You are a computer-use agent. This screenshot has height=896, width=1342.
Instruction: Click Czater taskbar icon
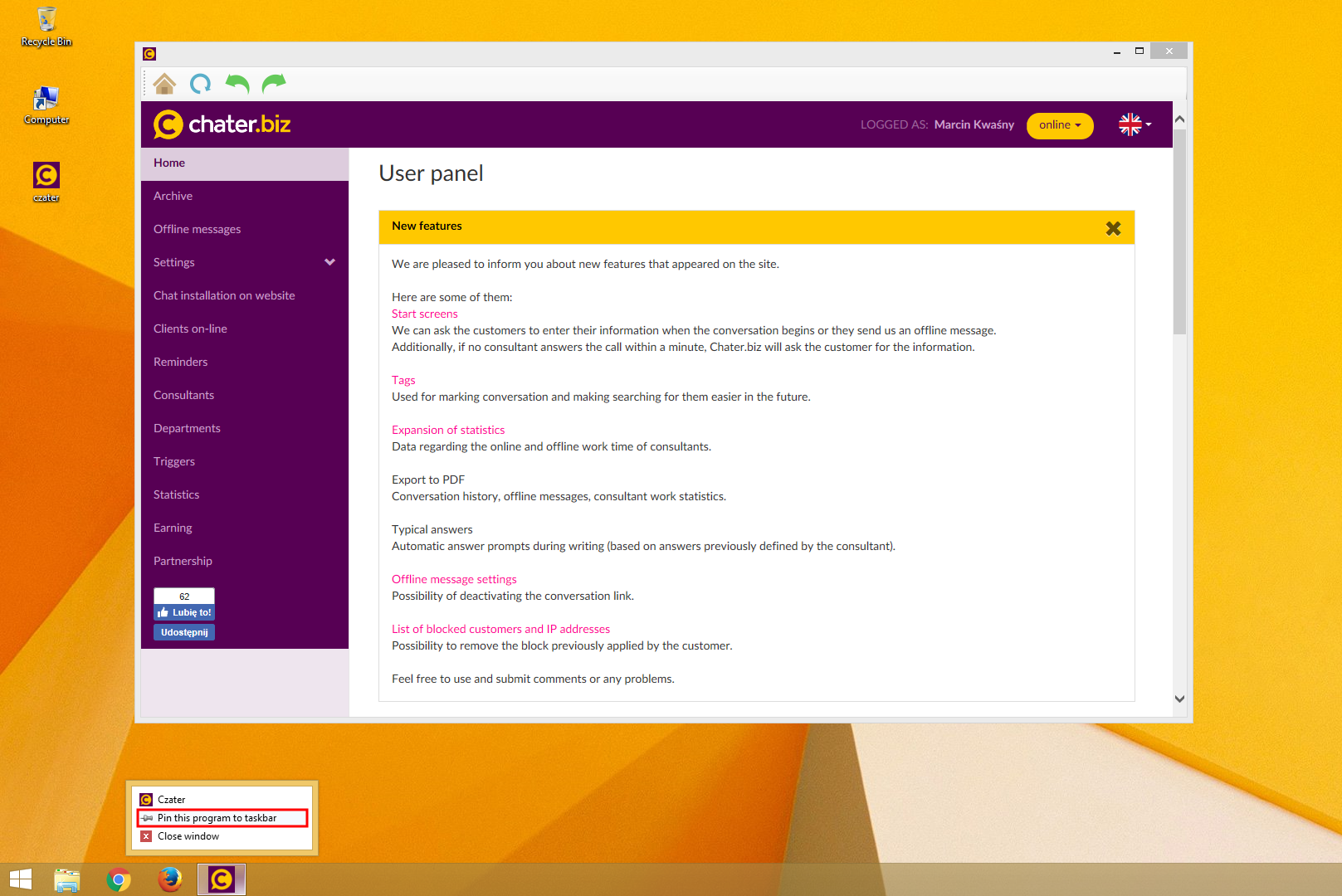coord(222,879)
